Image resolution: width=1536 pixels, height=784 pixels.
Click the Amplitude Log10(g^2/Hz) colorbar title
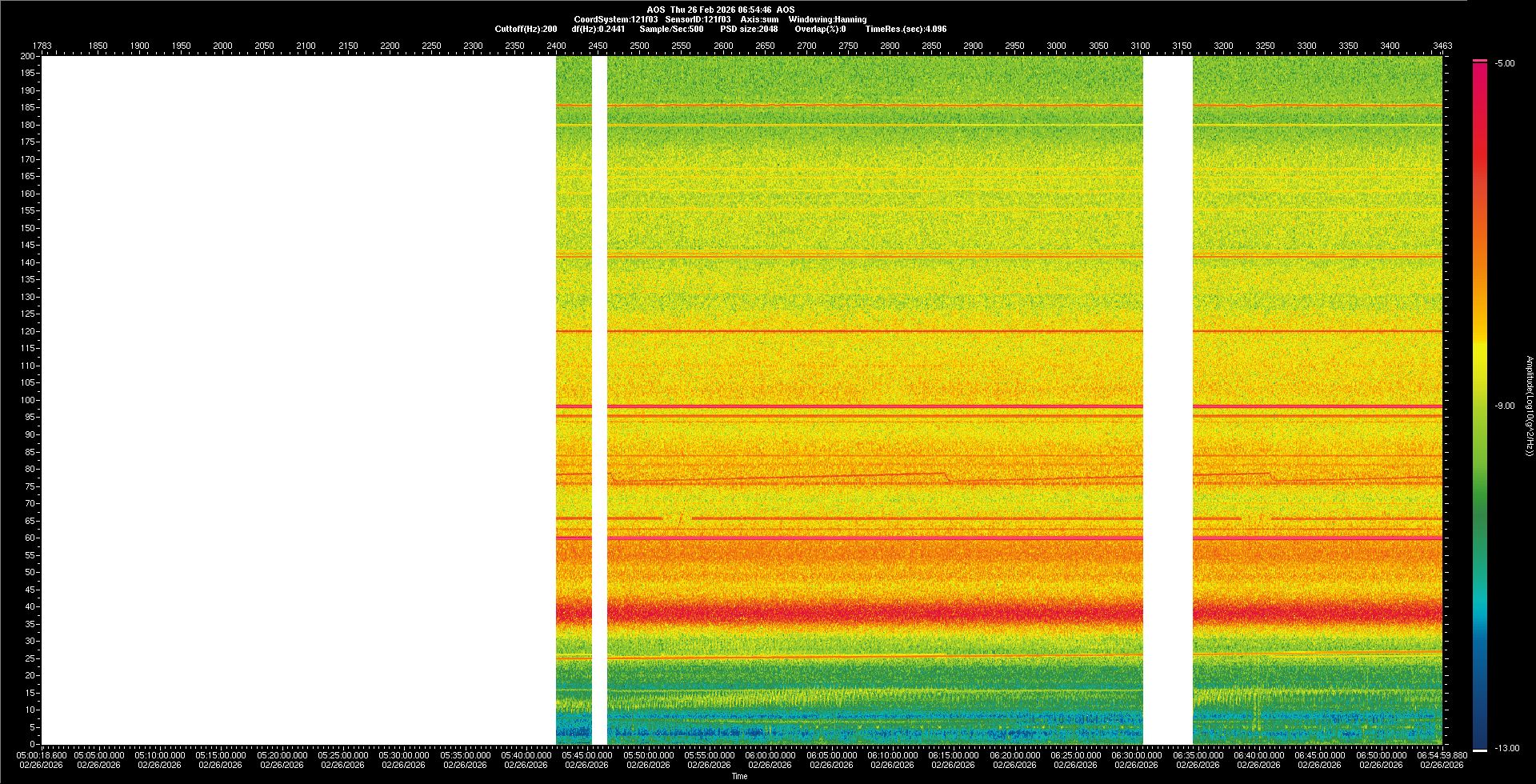[1529, 406]
